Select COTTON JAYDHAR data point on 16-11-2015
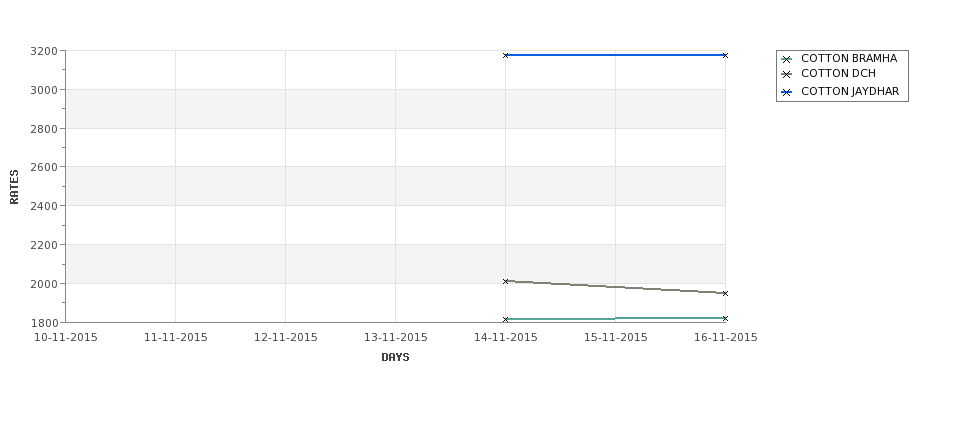 [x=725, y=55]
